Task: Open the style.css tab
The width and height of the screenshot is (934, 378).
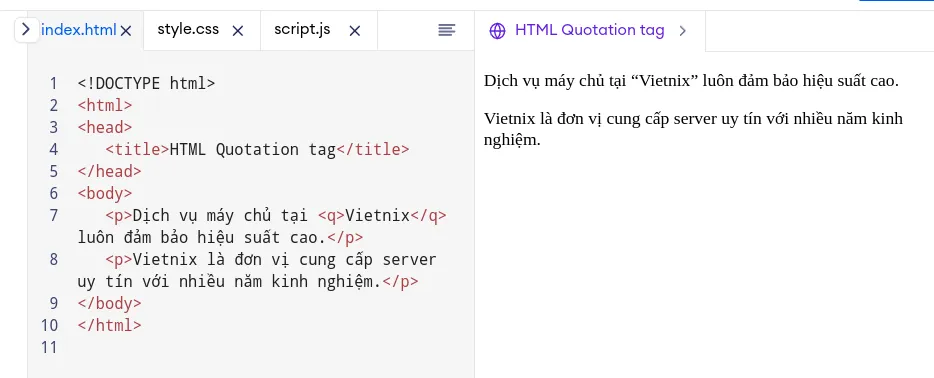Action: click(x=188, y=29)
